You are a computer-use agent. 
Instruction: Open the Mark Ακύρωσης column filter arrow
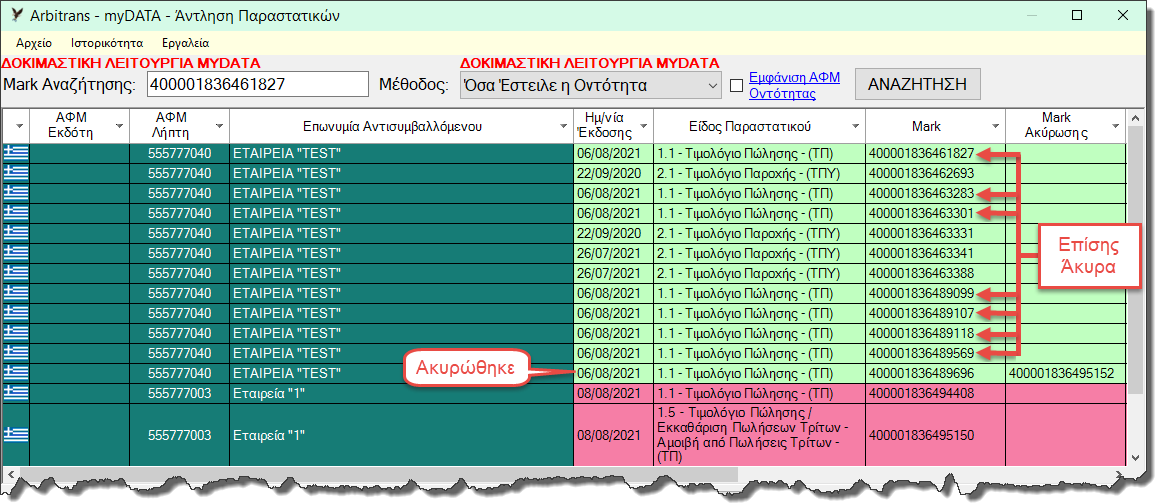click(1115, 127)
